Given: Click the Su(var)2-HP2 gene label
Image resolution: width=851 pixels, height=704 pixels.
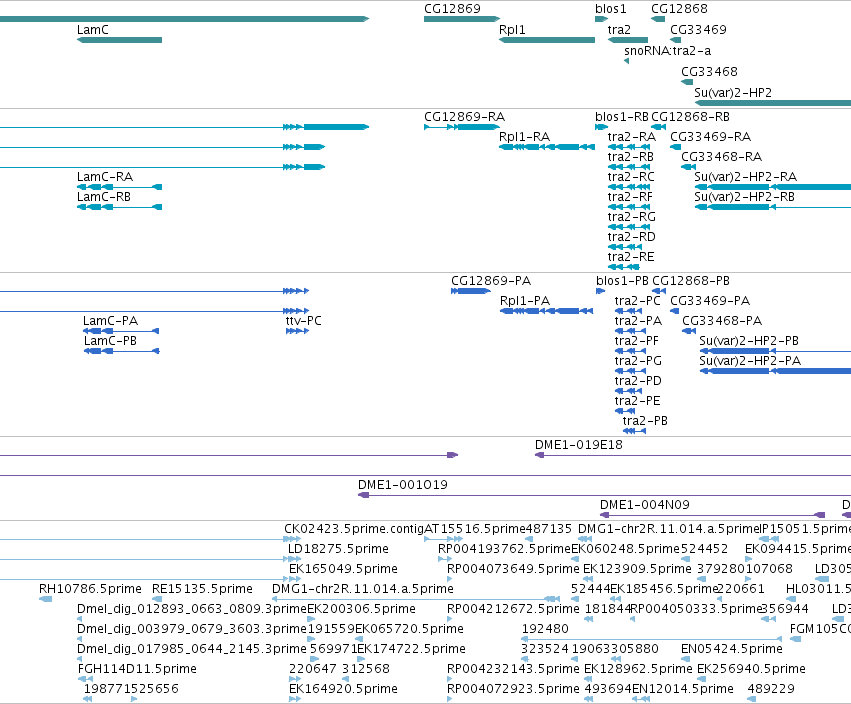Looking at the screenshot, I should [x=733, y=93].
